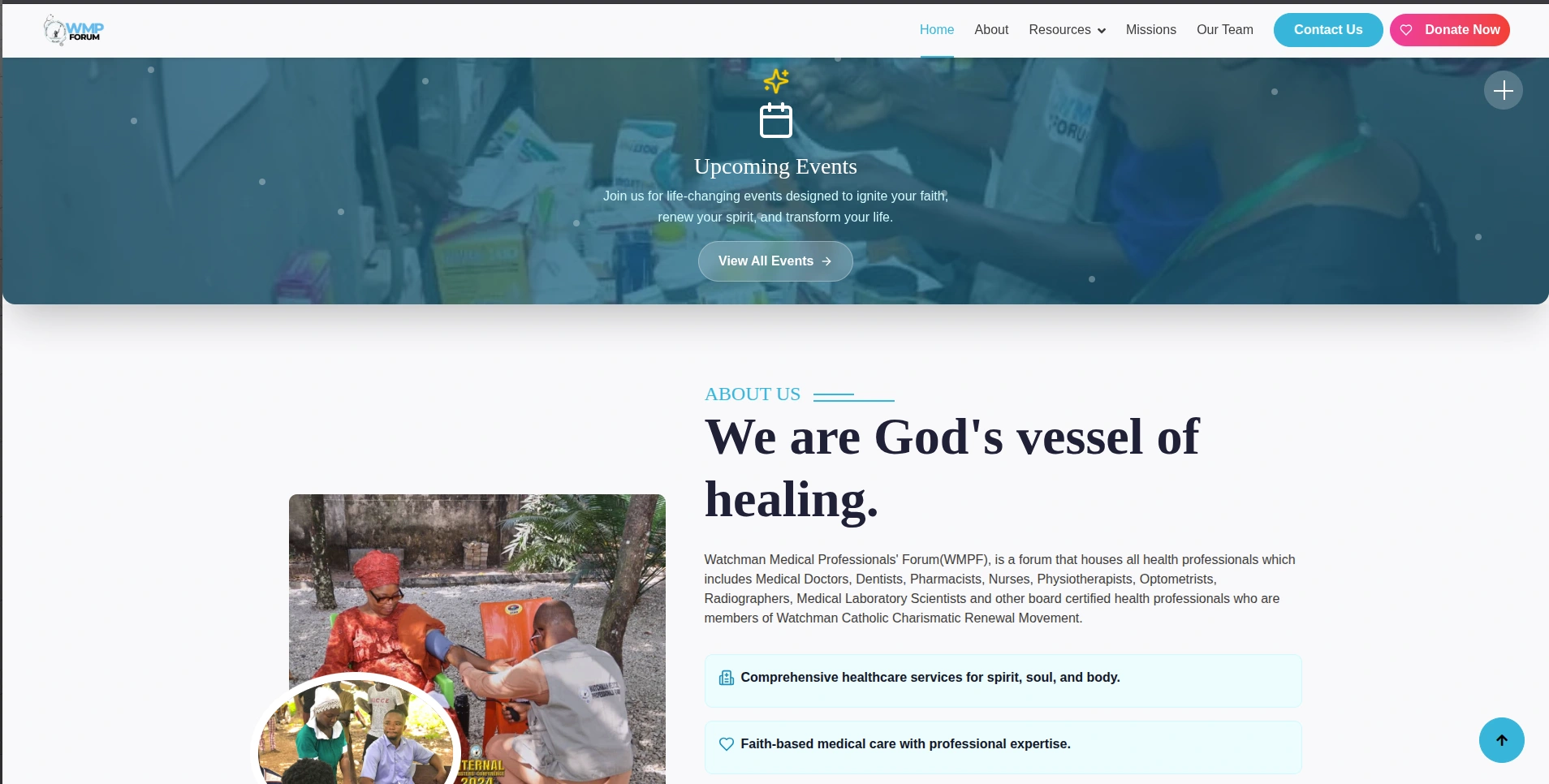1549x784 pixels.
Task: Click the WMP Forum logo
Action: pyautogui.click(x=74, y=30)
